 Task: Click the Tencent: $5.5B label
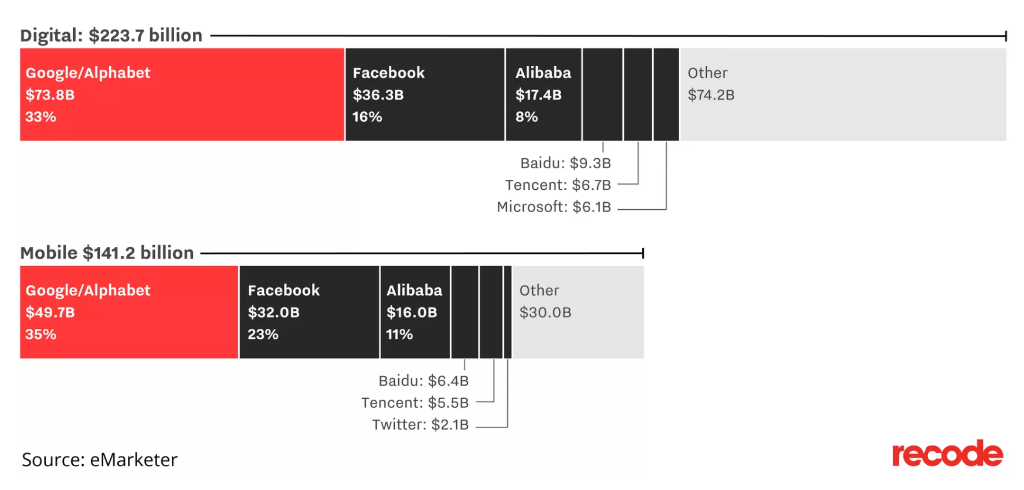coord(415,402)
